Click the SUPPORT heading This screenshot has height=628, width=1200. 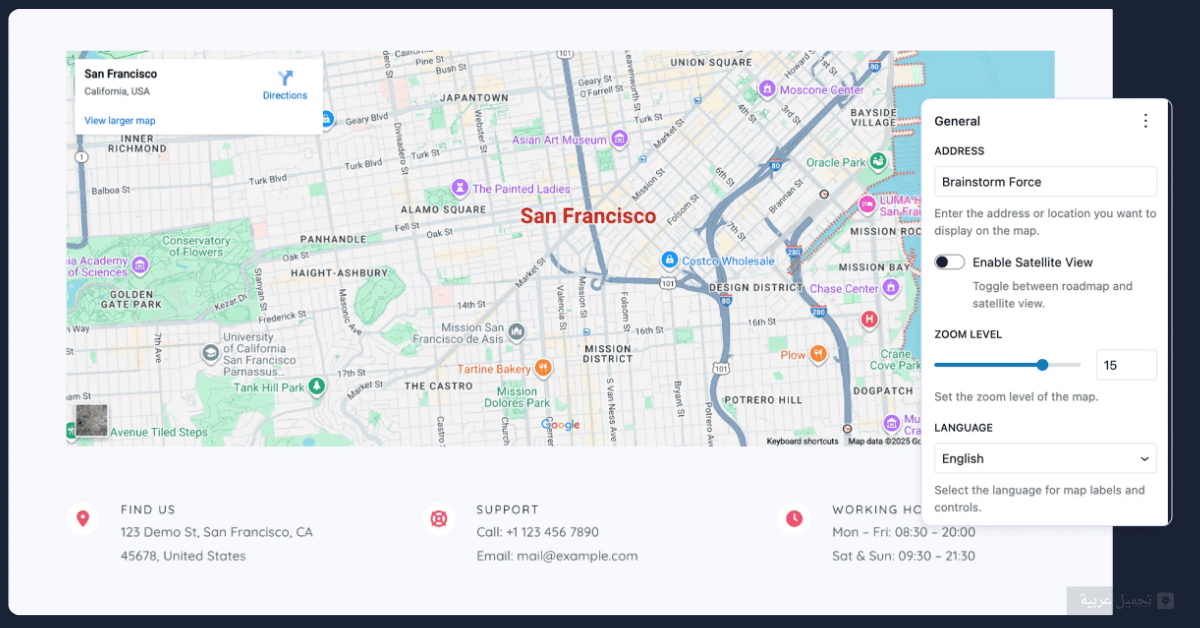pos(507,509)
